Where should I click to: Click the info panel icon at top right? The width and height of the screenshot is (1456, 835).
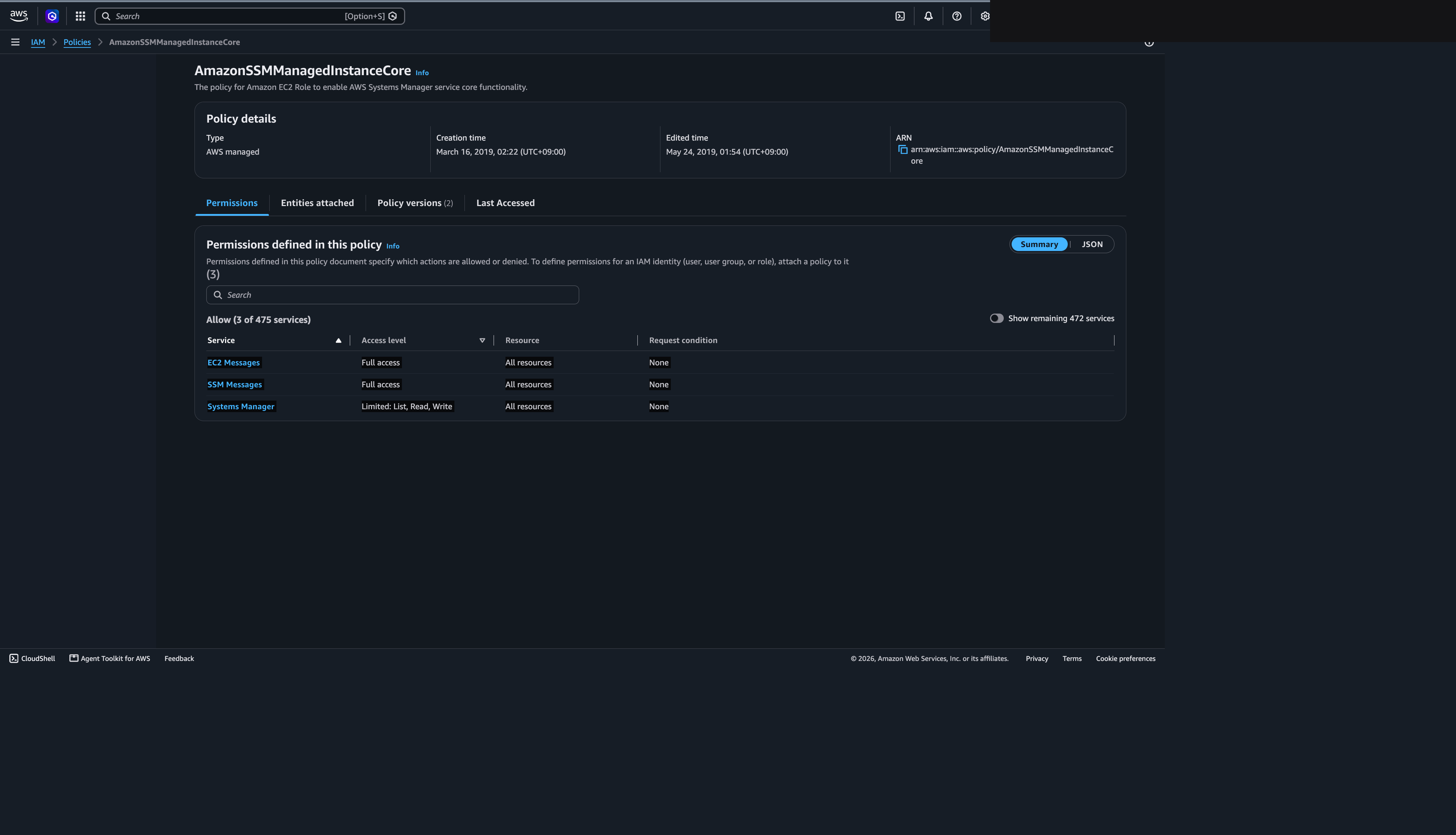(x=1149, y=43)
